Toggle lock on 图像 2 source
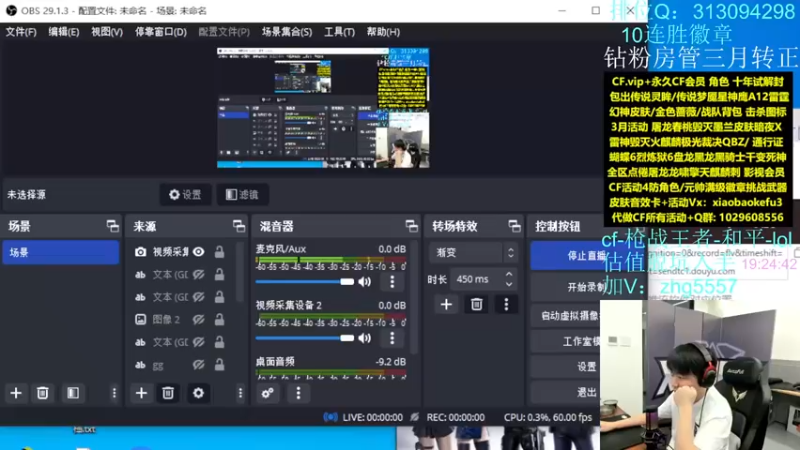 coord(219,319)
